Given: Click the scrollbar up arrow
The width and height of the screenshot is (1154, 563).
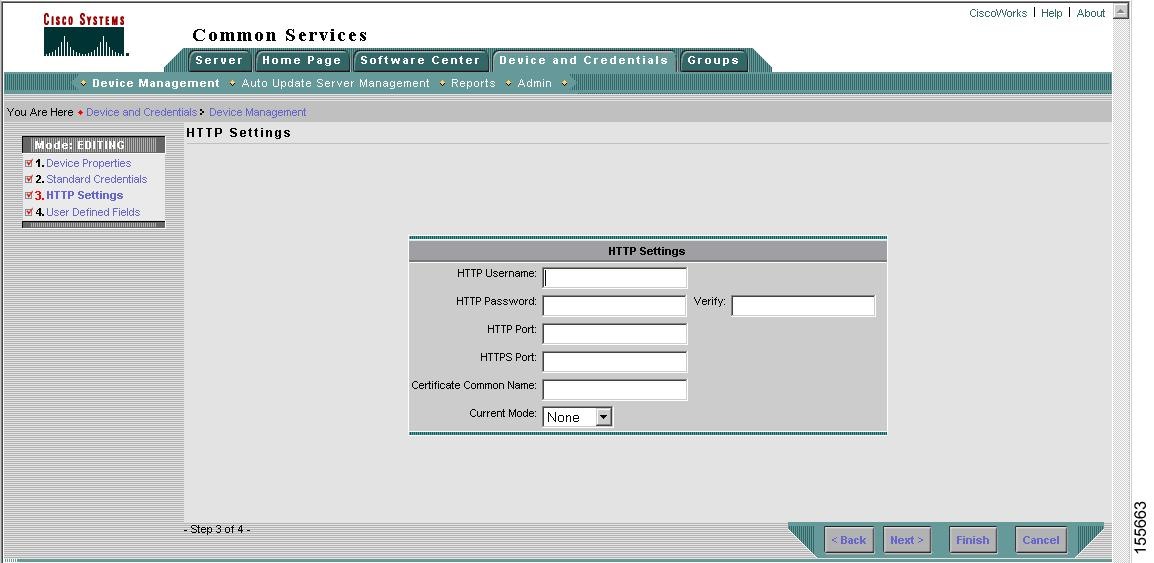Looking at the screenshot, I should click(1120, 10).
